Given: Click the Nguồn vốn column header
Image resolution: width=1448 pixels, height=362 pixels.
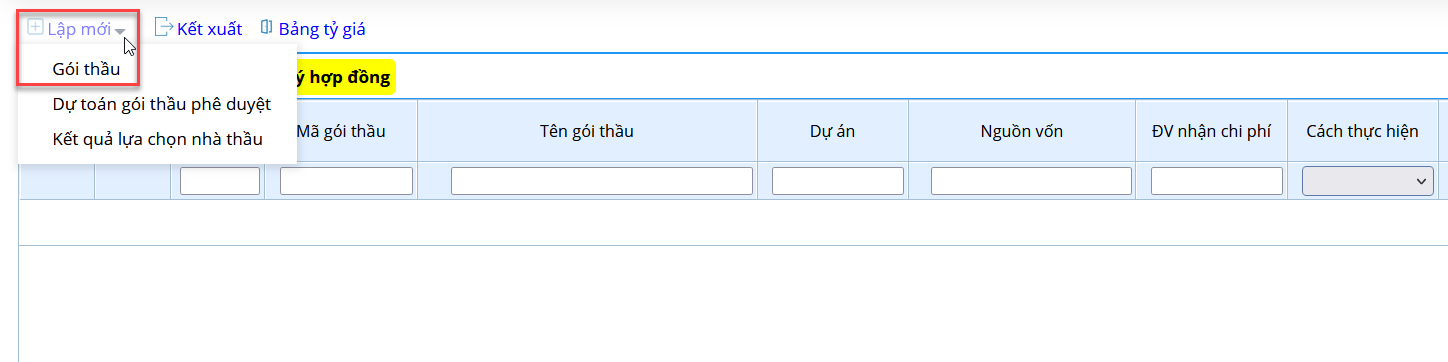Looking at the screenshot, I should pyautogui.click(x=1022, y=131).
